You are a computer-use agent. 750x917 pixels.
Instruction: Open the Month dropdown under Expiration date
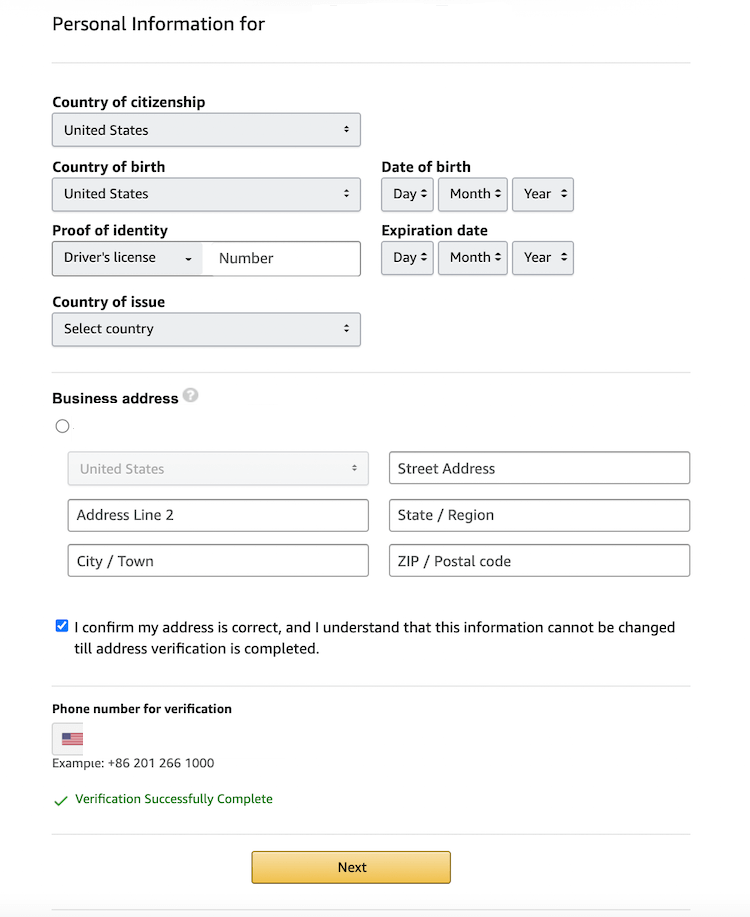pyautogui.click(x=472, y=257)
